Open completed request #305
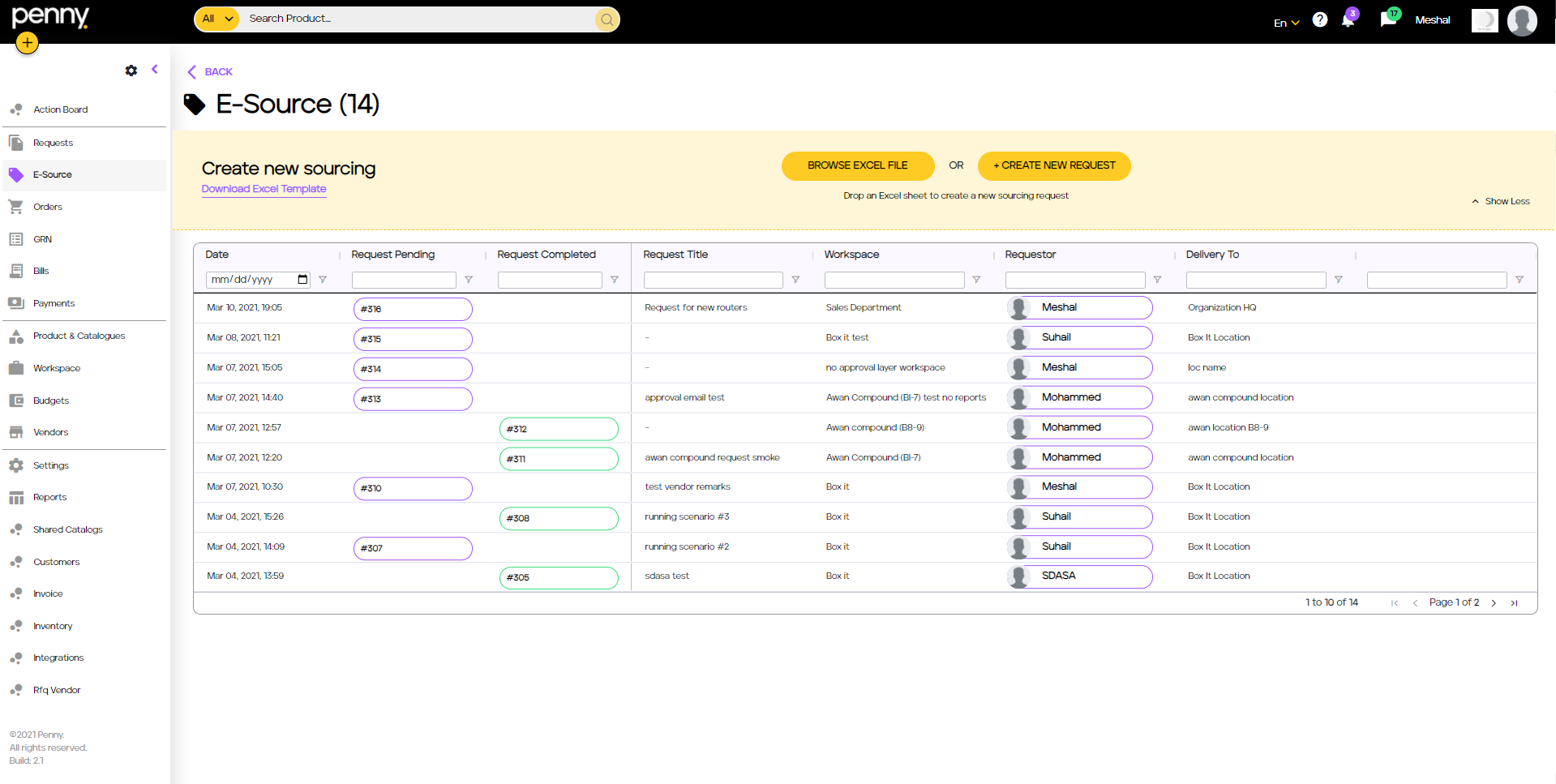 [559, 577]
